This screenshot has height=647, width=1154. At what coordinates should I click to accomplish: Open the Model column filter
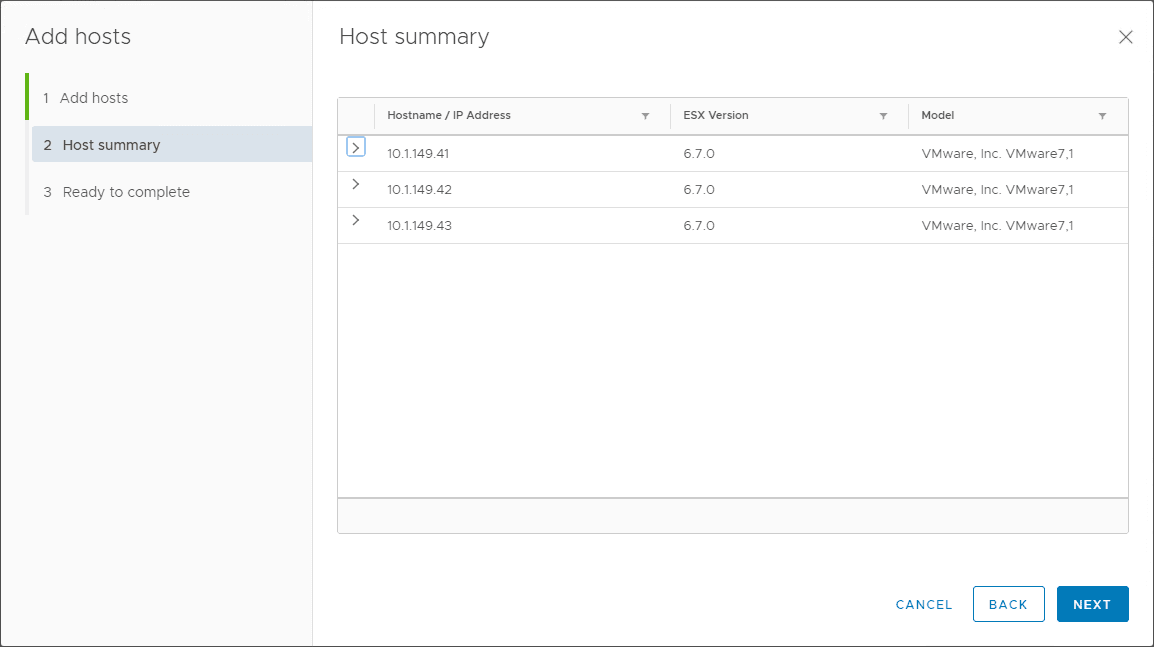pyautogui.click(x=1102, y=116)
